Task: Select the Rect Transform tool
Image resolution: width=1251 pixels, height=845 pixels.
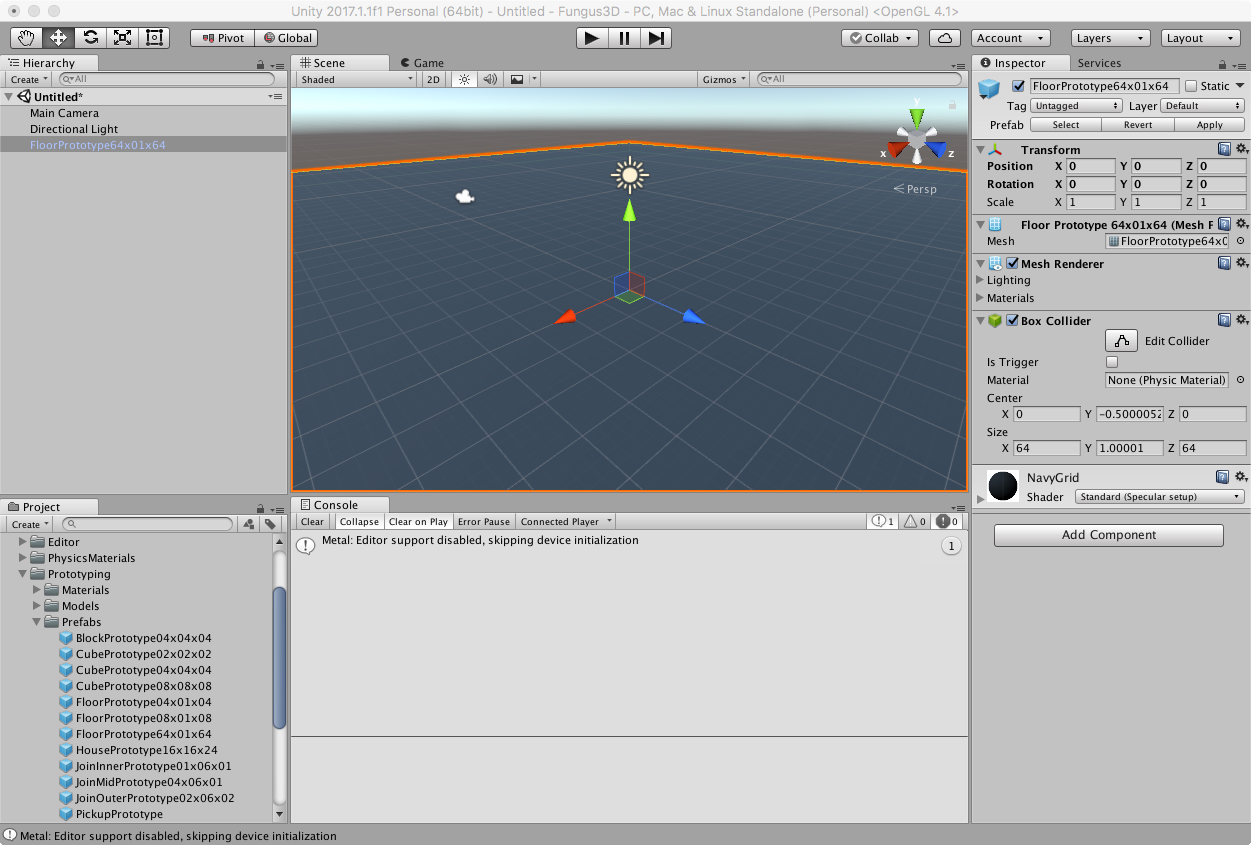Action: (x=155, y=38)
